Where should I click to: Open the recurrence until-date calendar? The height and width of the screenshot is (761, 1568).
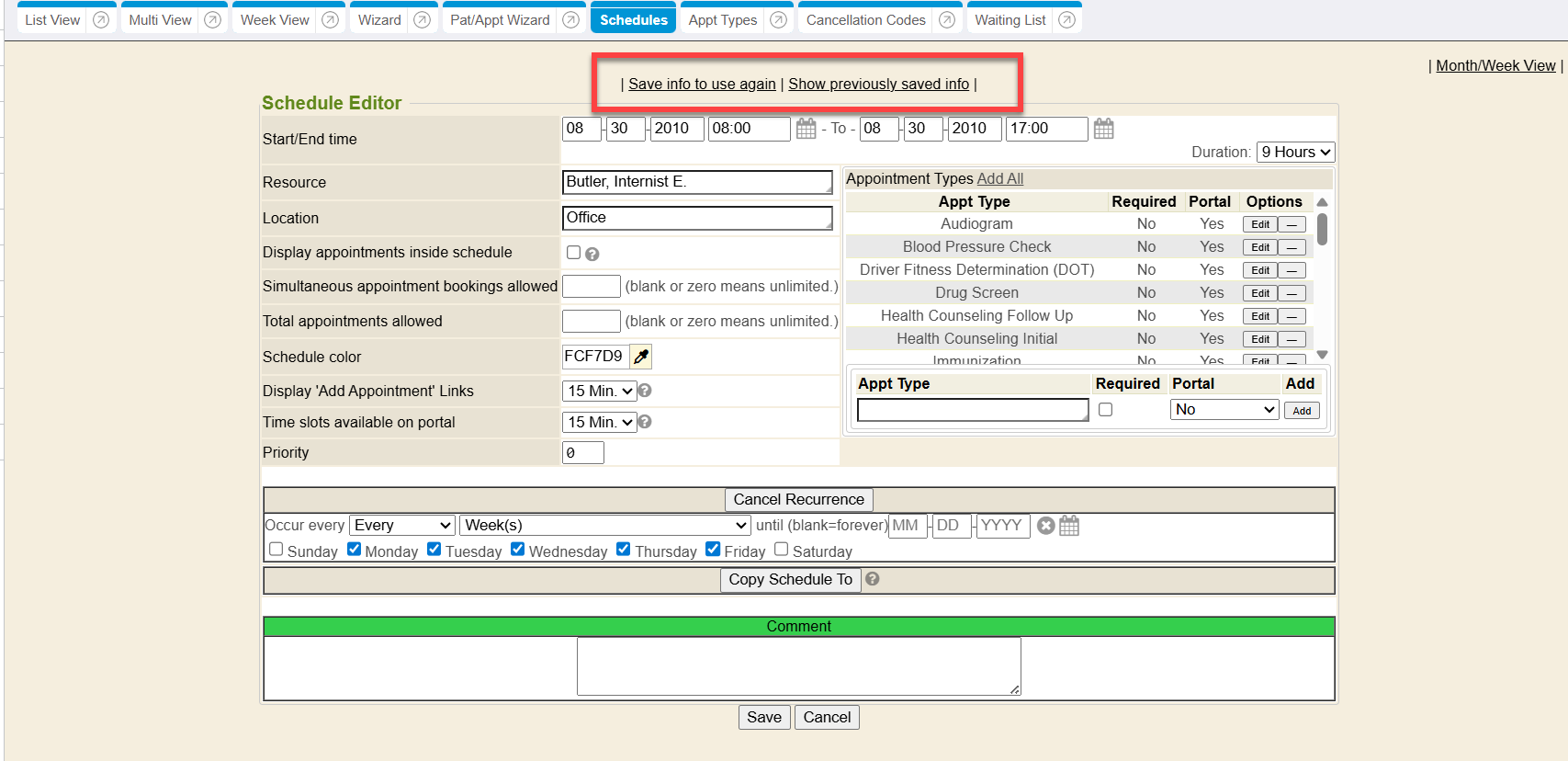[1069, 526]
